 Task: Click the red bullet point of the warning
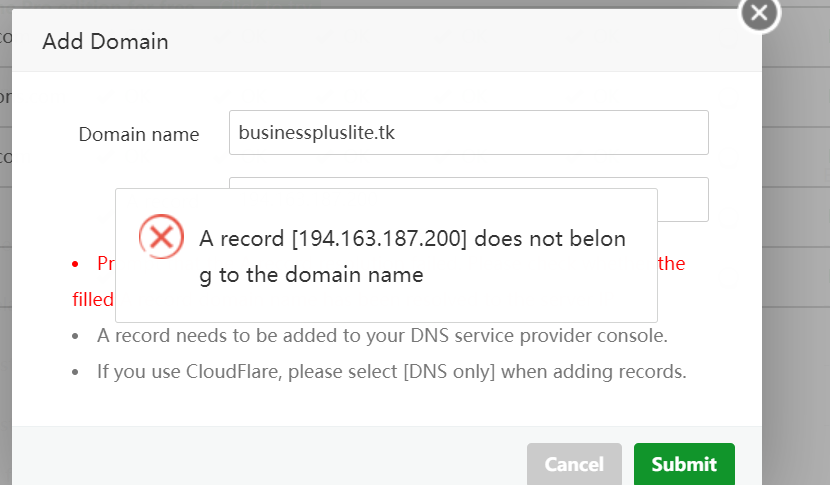[75, 264]
